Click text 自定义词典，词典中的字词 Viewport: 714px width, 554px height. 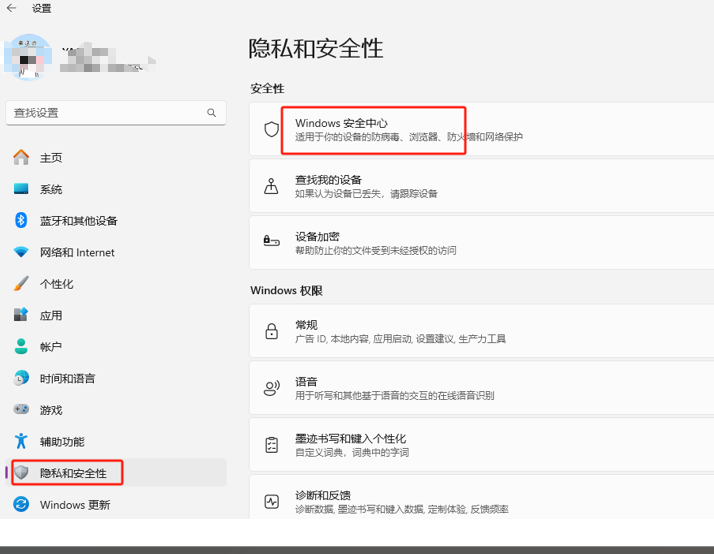pos(352,452)
